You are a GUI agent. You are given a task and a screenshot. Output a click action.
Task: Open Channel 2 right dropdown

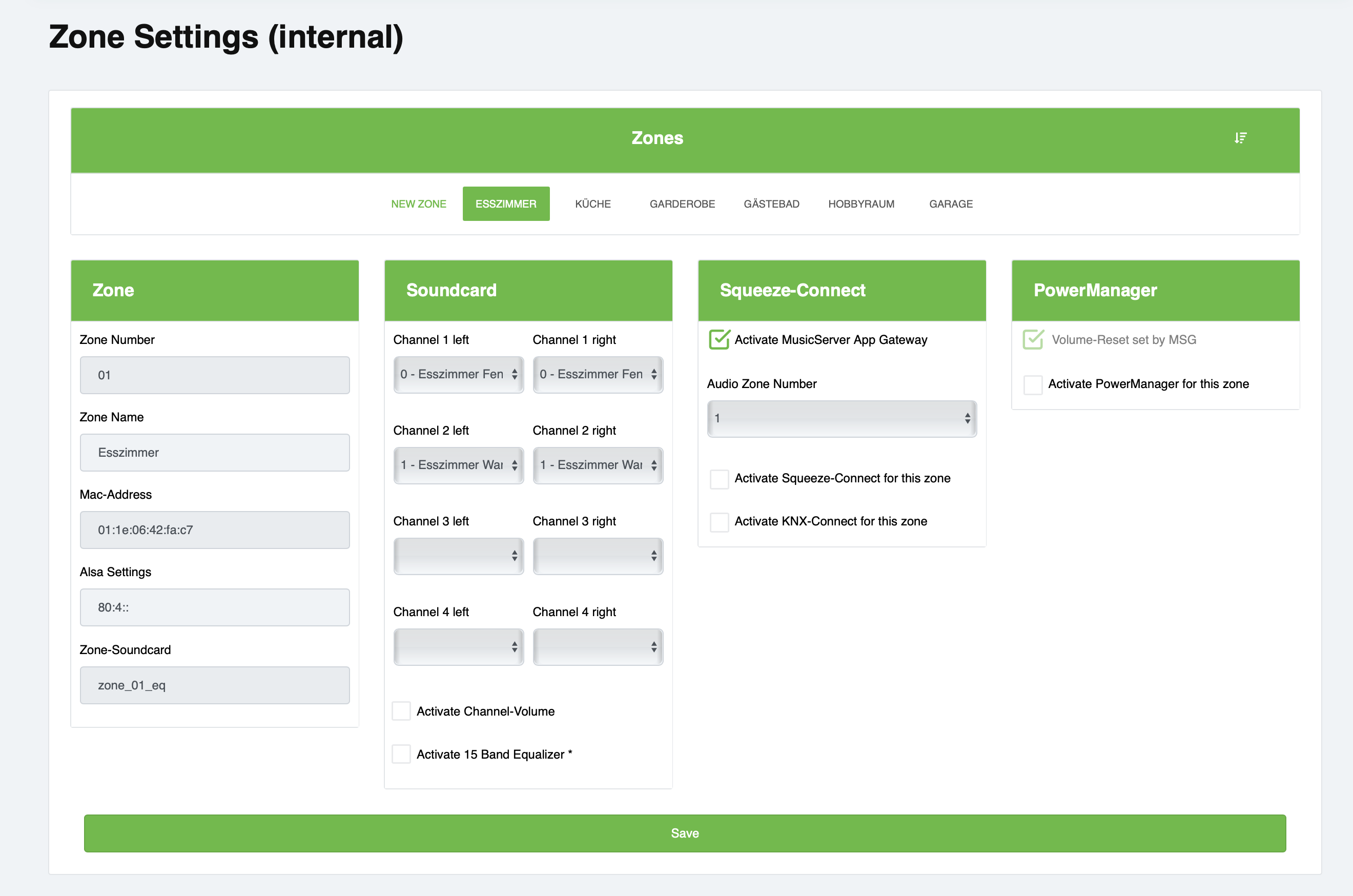tap(598, 465)
